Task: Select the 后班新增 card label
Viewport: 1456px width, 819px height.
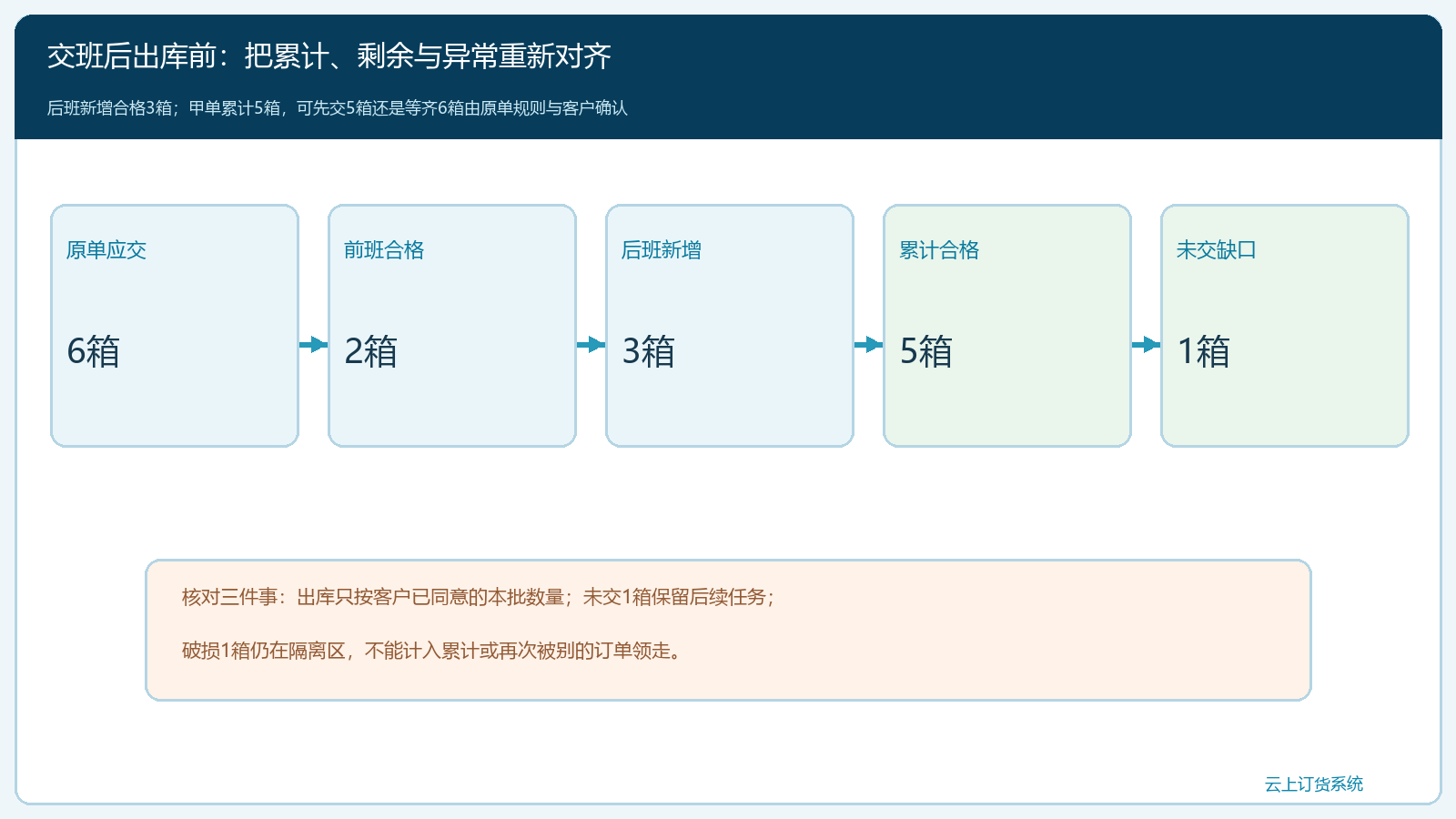Action: 662,250
